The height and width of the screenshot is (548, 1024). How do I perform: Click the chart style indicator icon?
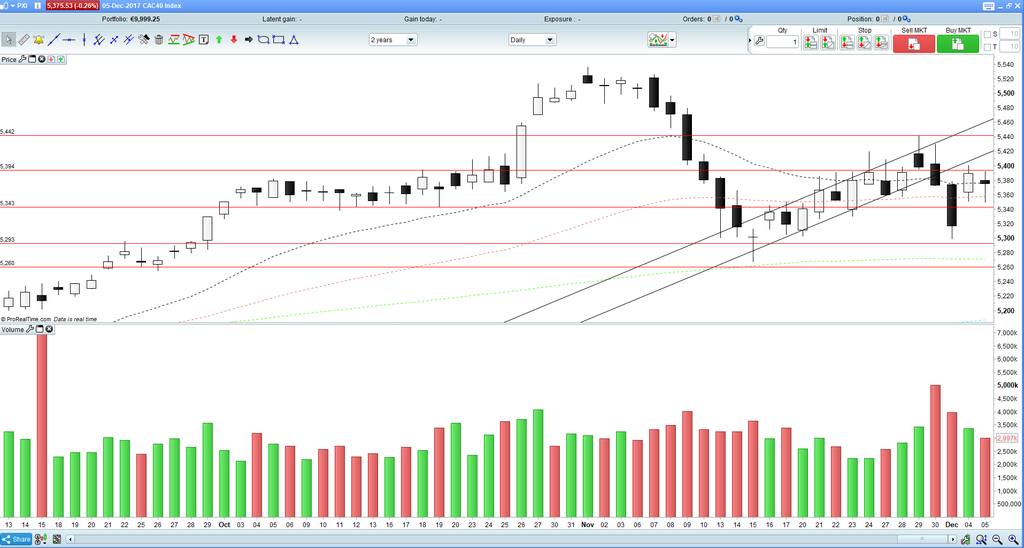point(658,40)
